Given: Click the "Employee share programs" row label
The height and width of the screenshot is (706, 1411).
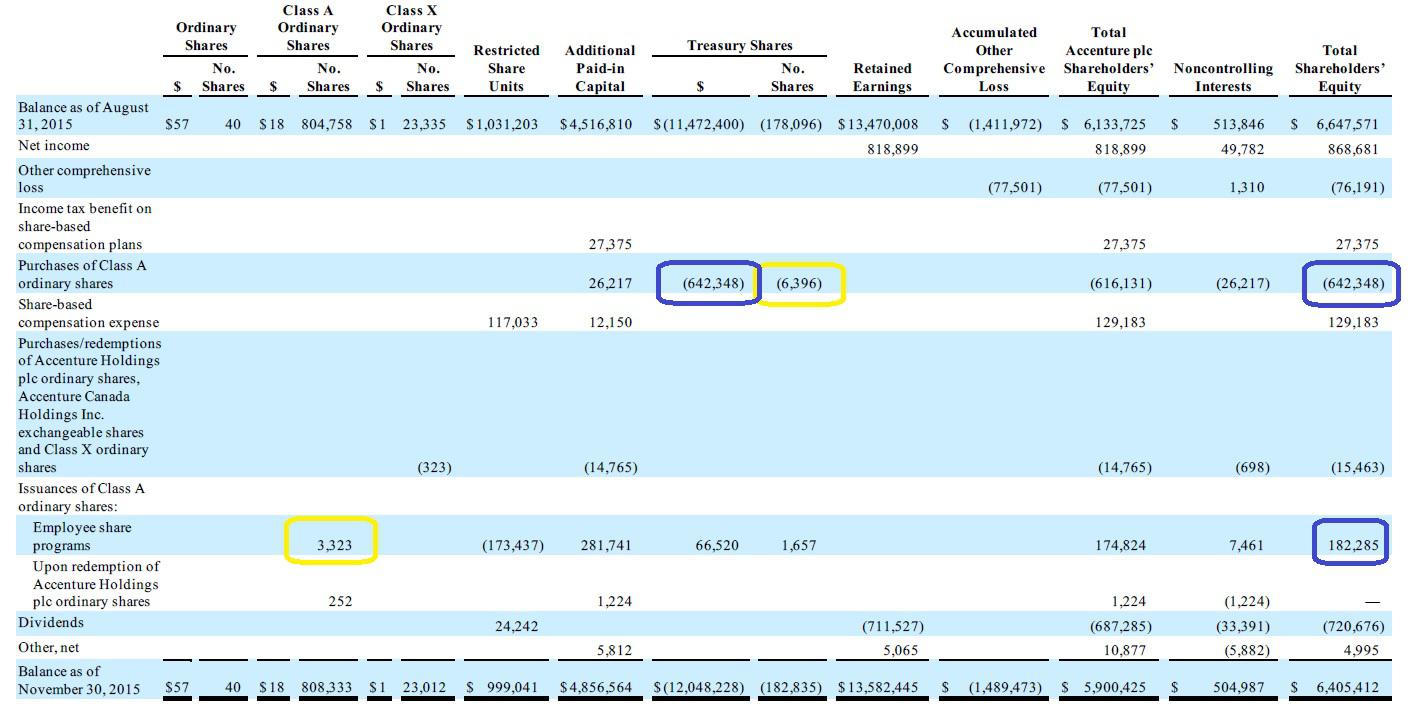Looking at the screenshot, I should 82,537.
